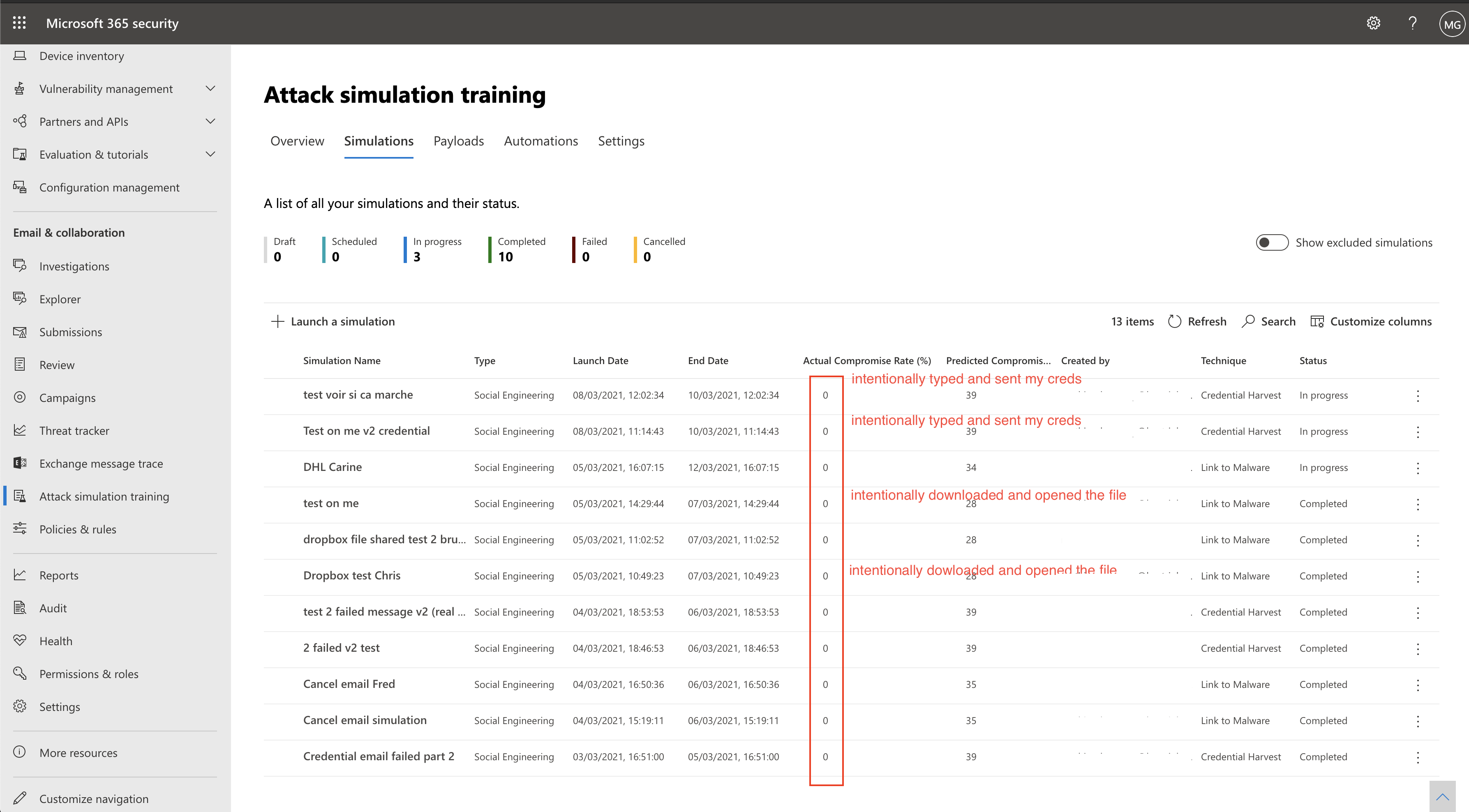The height and width of the screenshot is (812, 1469).
Task: Click the Exchange message trace icon
Action: 20,463
